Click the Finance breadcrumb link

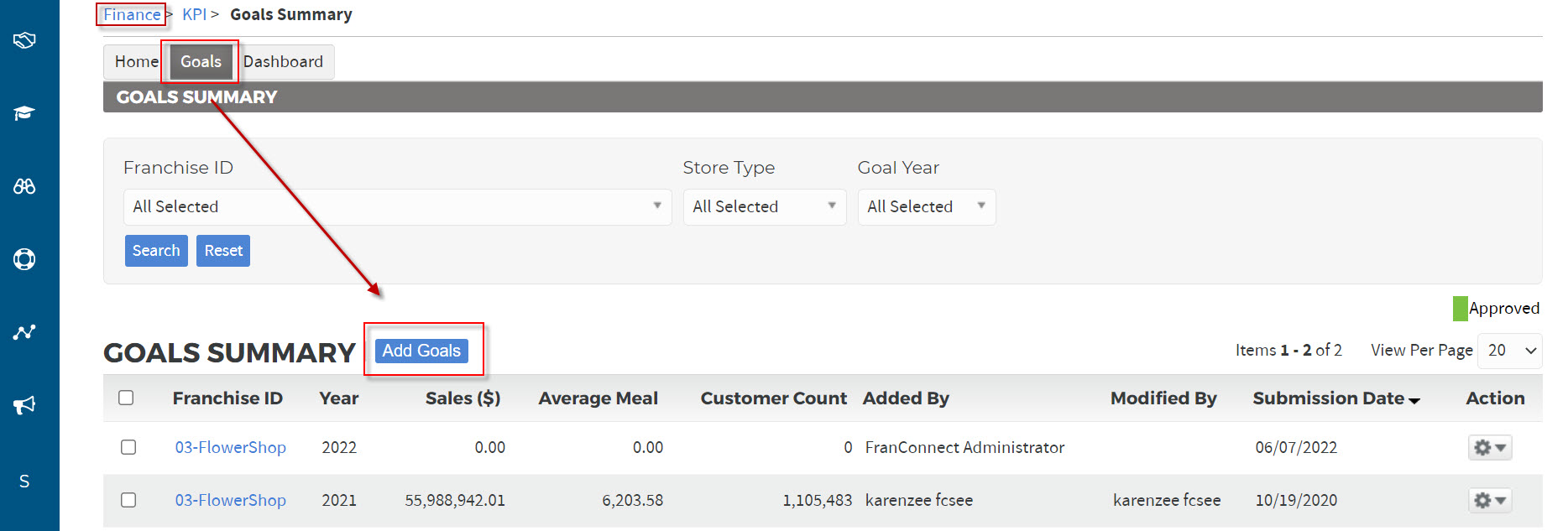coord(132,15)
